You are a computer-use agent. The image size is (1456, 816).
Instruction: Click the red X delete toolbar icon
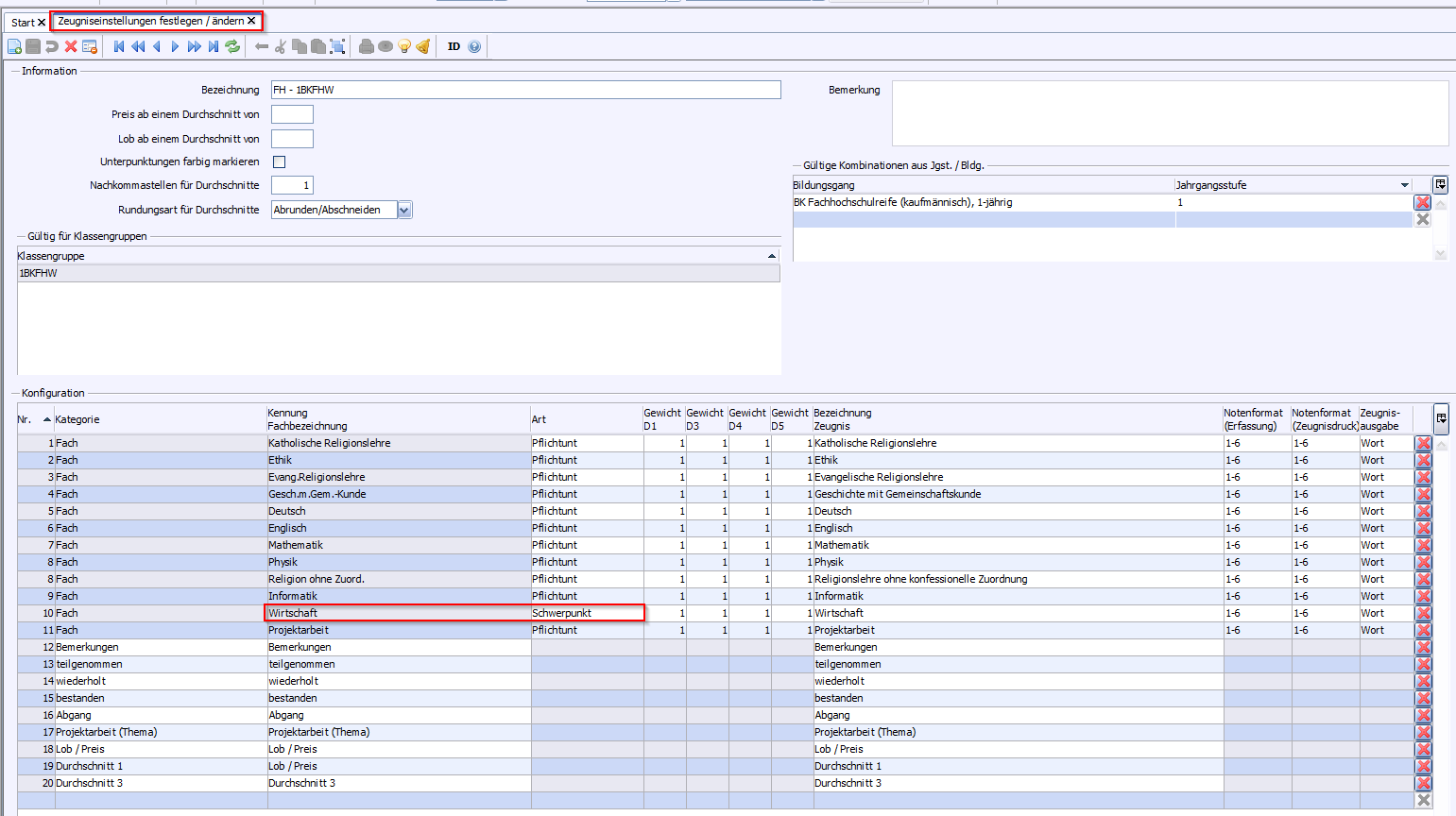pyautogui.click(x=71, y=46)
